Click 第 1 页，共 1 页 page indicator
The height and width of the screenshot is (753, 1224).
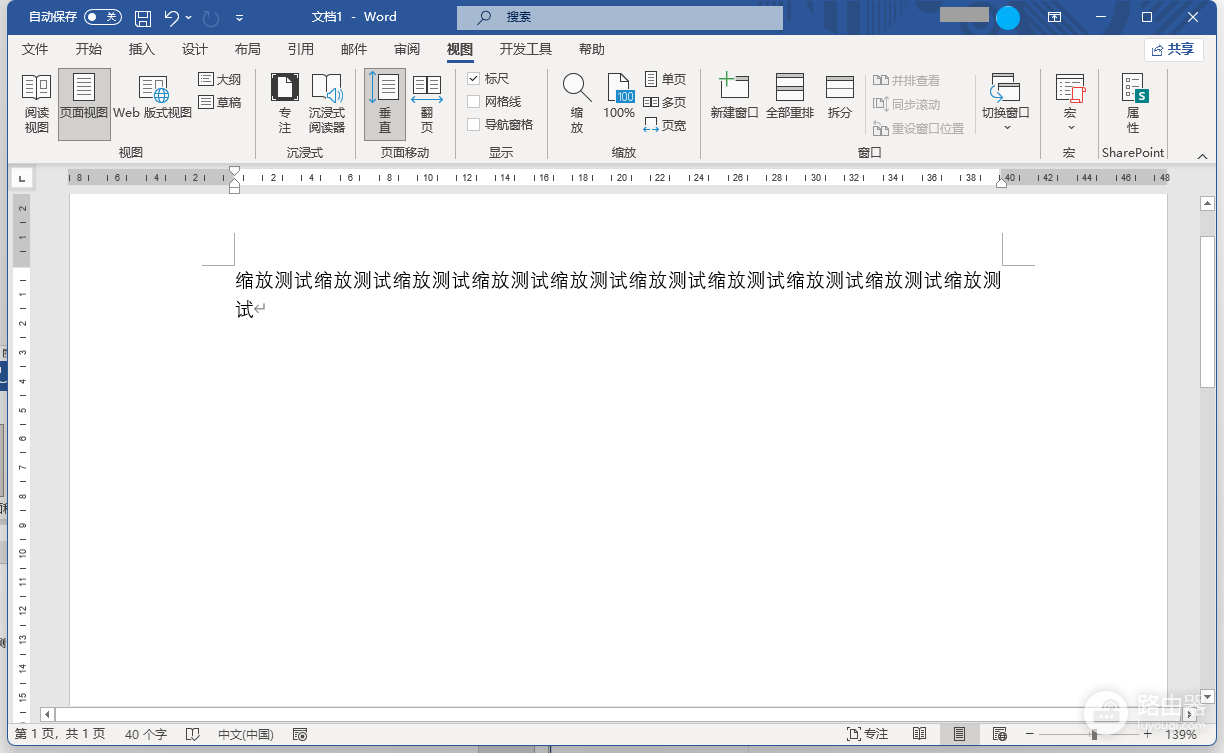point(60,734)
